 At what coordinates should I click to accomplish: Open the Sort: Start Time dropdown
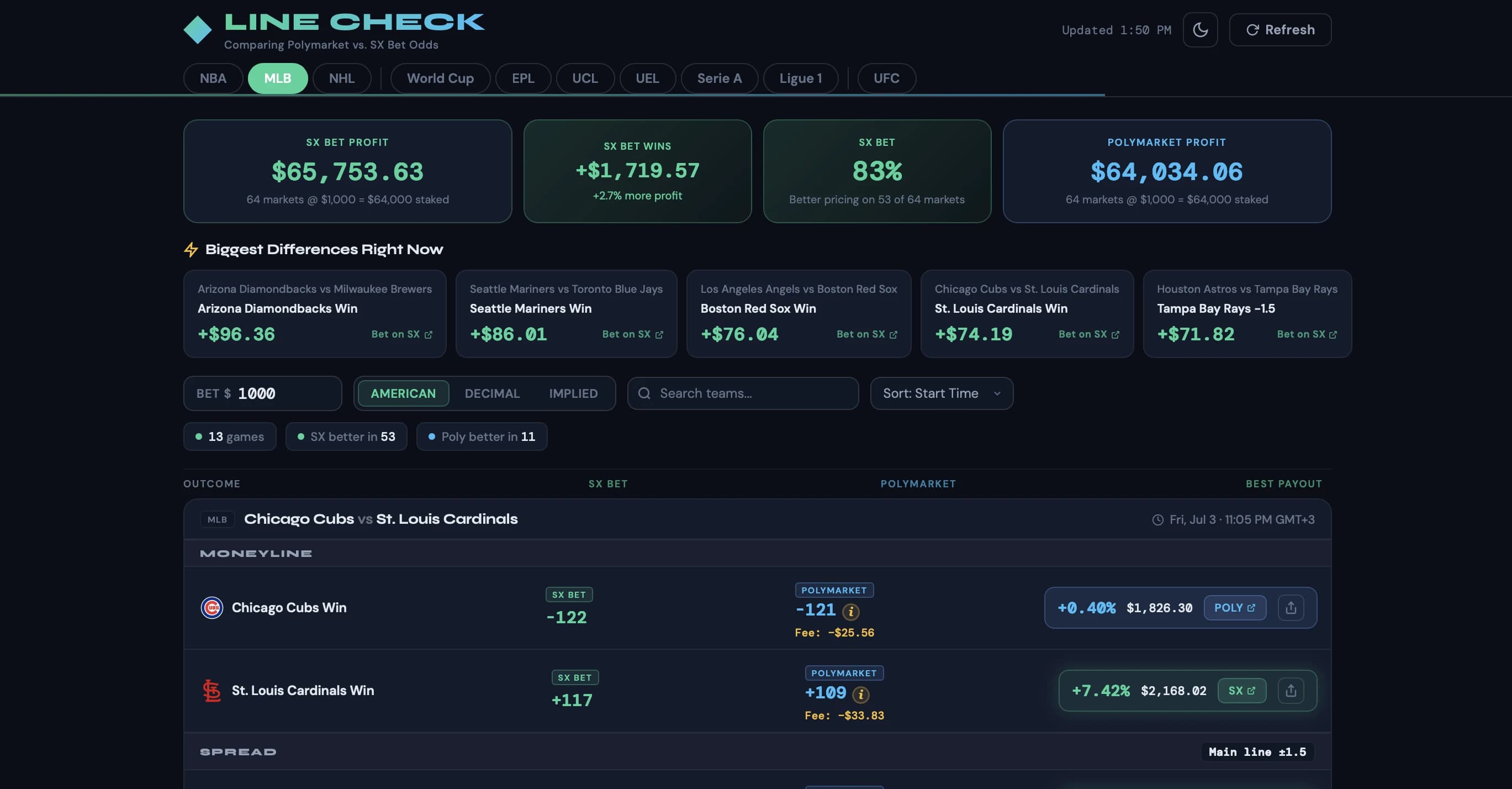pos(942,393)
